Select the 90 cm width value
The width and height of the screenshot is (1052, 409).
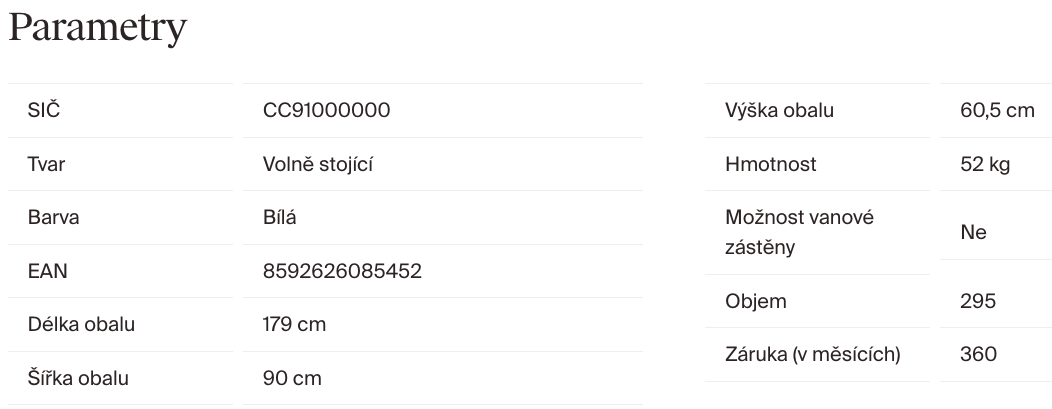click(x=292, y=379)
